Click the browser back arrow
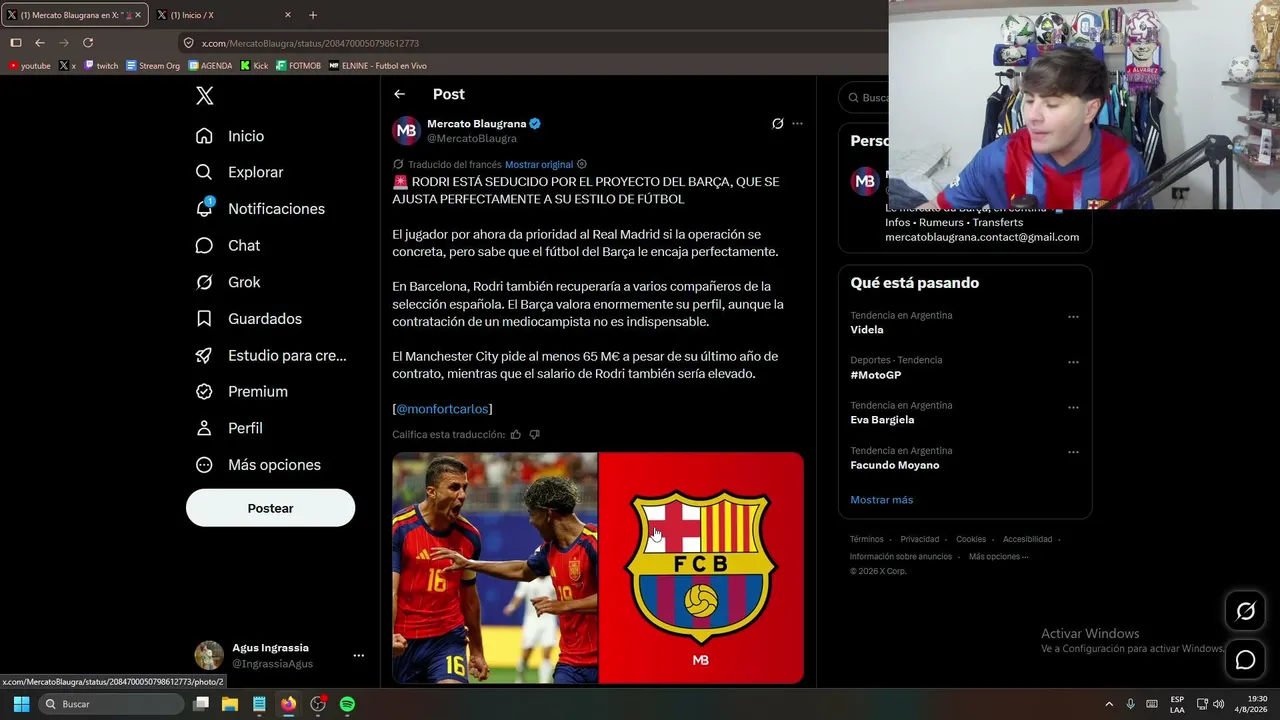 click(x=40, y=43)
